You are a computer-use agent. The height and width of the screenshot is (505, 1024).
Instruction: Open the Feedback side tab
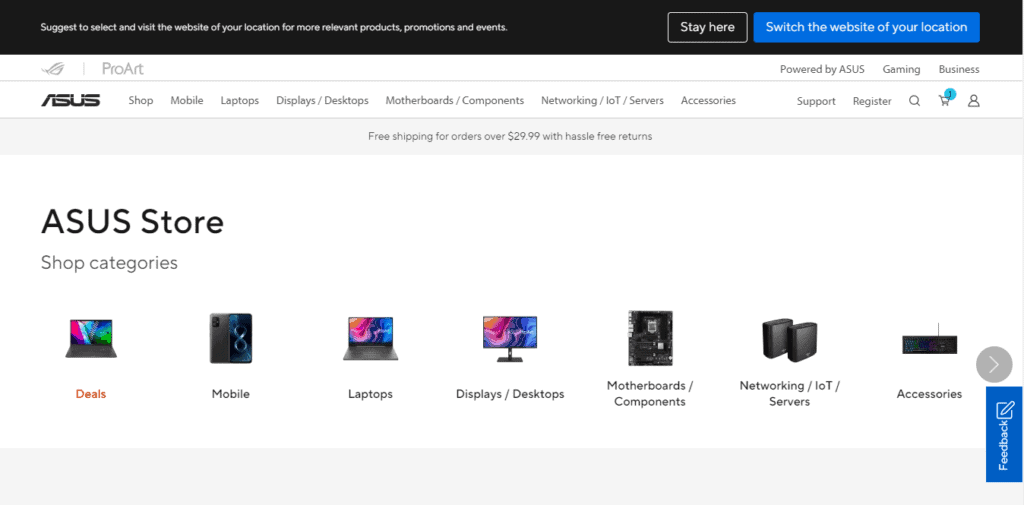(x=1004, y=434)
